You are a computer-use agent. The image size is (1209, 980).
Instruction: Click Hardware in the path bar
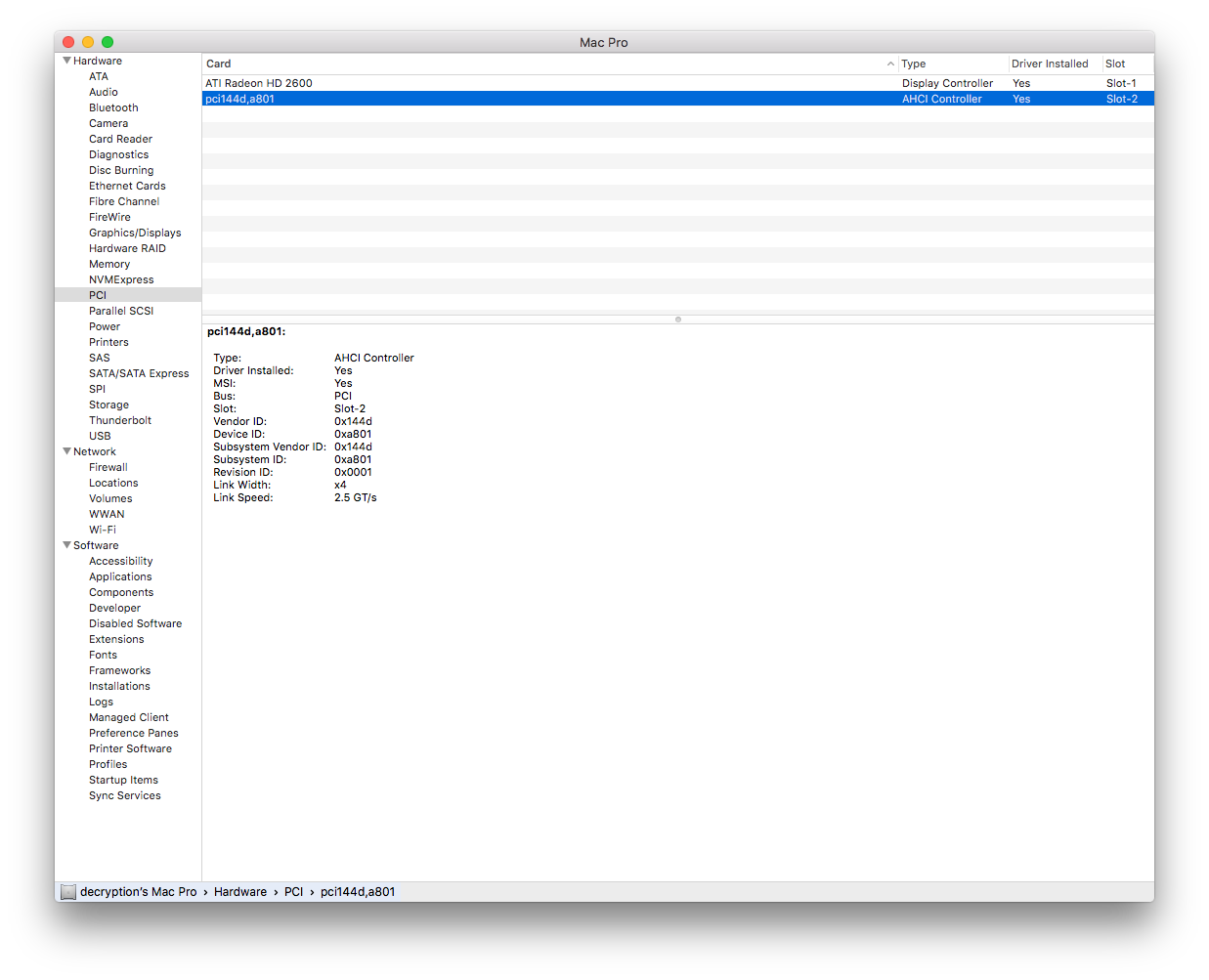(240, 891)
